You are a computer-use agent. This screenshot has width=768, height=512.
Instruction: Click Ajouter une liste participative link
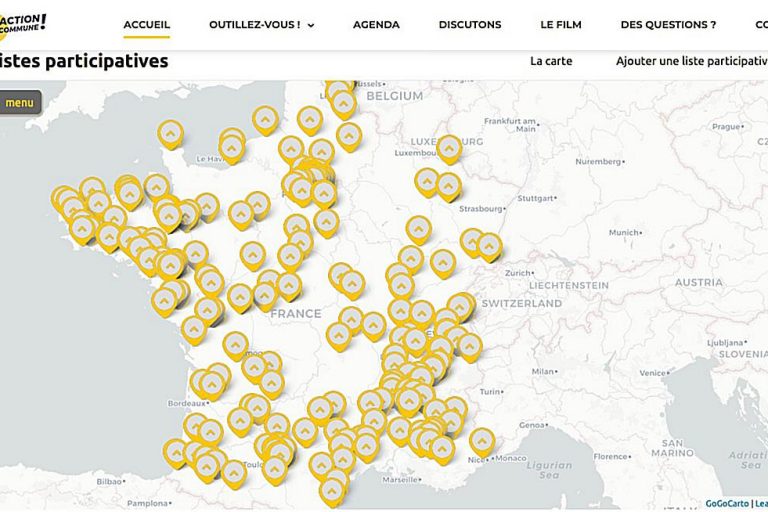tap(691, 61)
